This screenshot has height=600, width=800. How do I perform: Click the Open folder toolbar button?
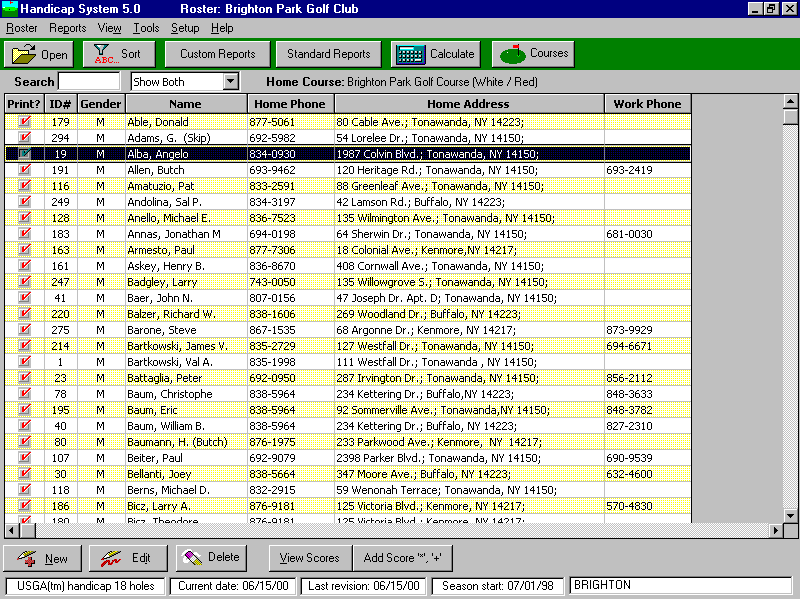pos(39,54)
